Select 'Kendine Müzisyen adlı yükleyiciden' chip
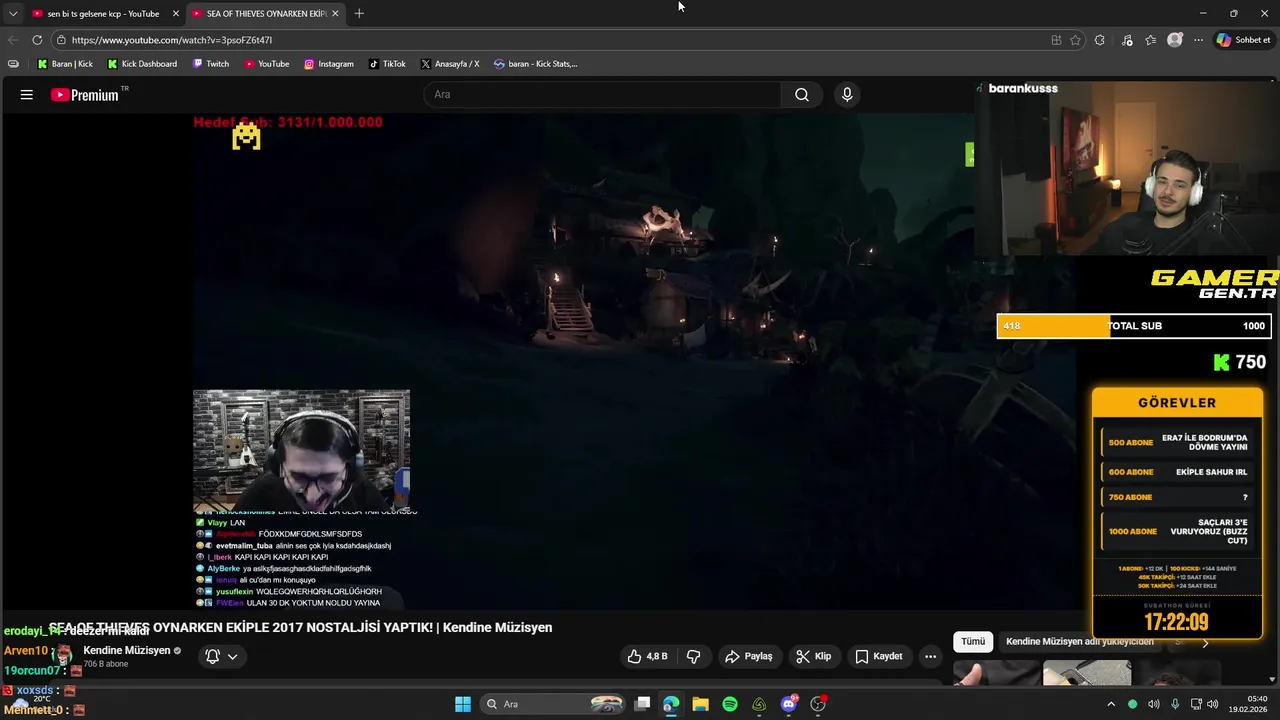 click(x=1079, y=641)
